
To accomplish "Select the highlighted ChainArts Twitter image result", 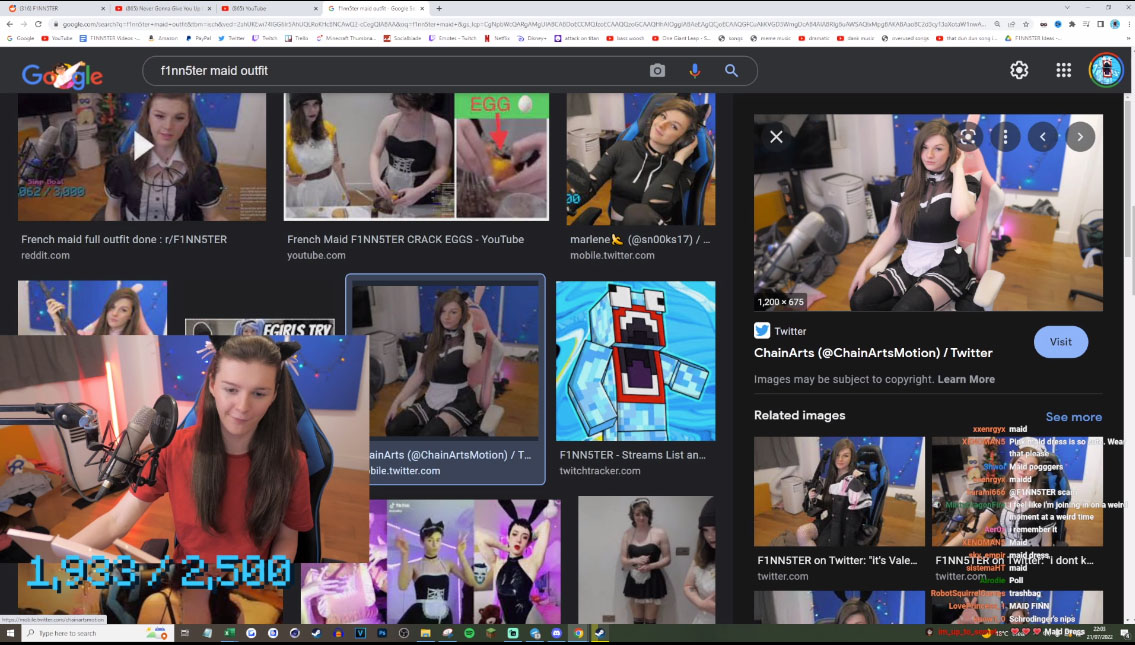I will (445, 379).
